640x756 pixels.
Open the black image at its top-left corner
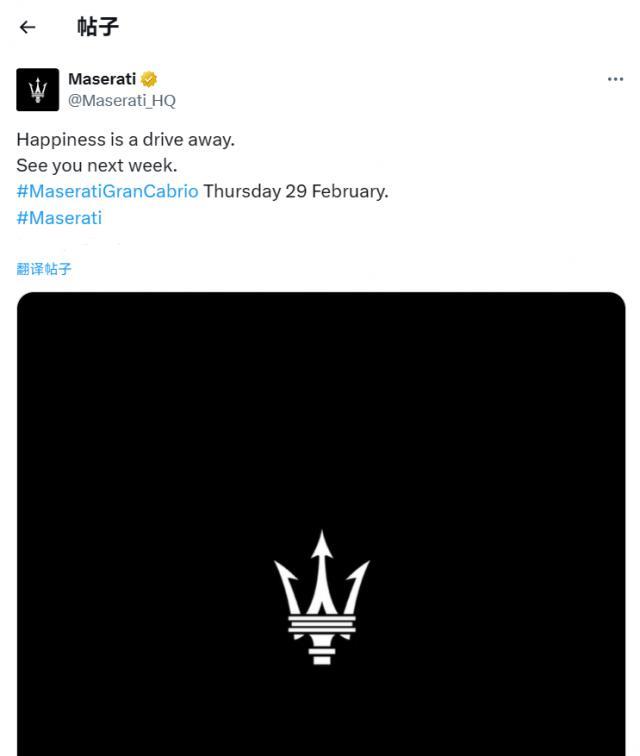coord(40,315)
